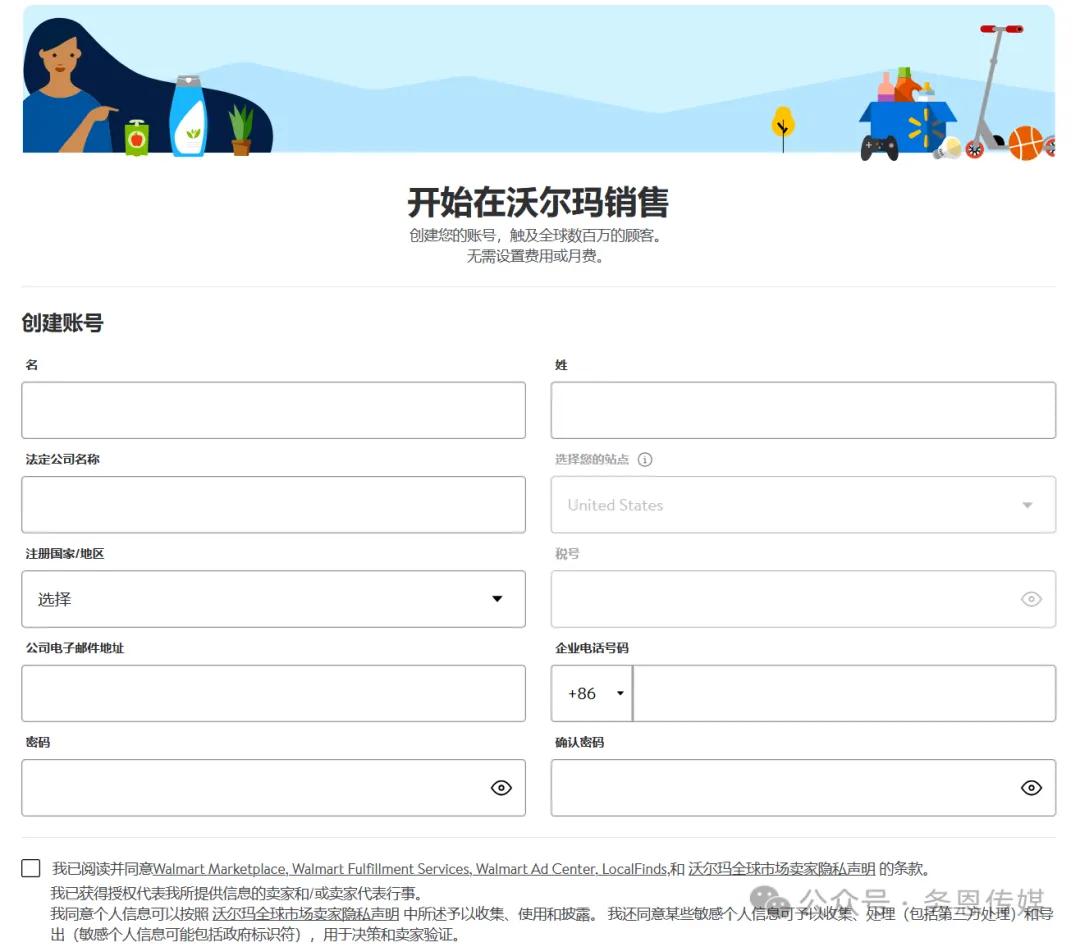1080x947 pixels.
Task: Click the 法定公司名称 field label
Action: pyautogui.click(x=63, y=459)
